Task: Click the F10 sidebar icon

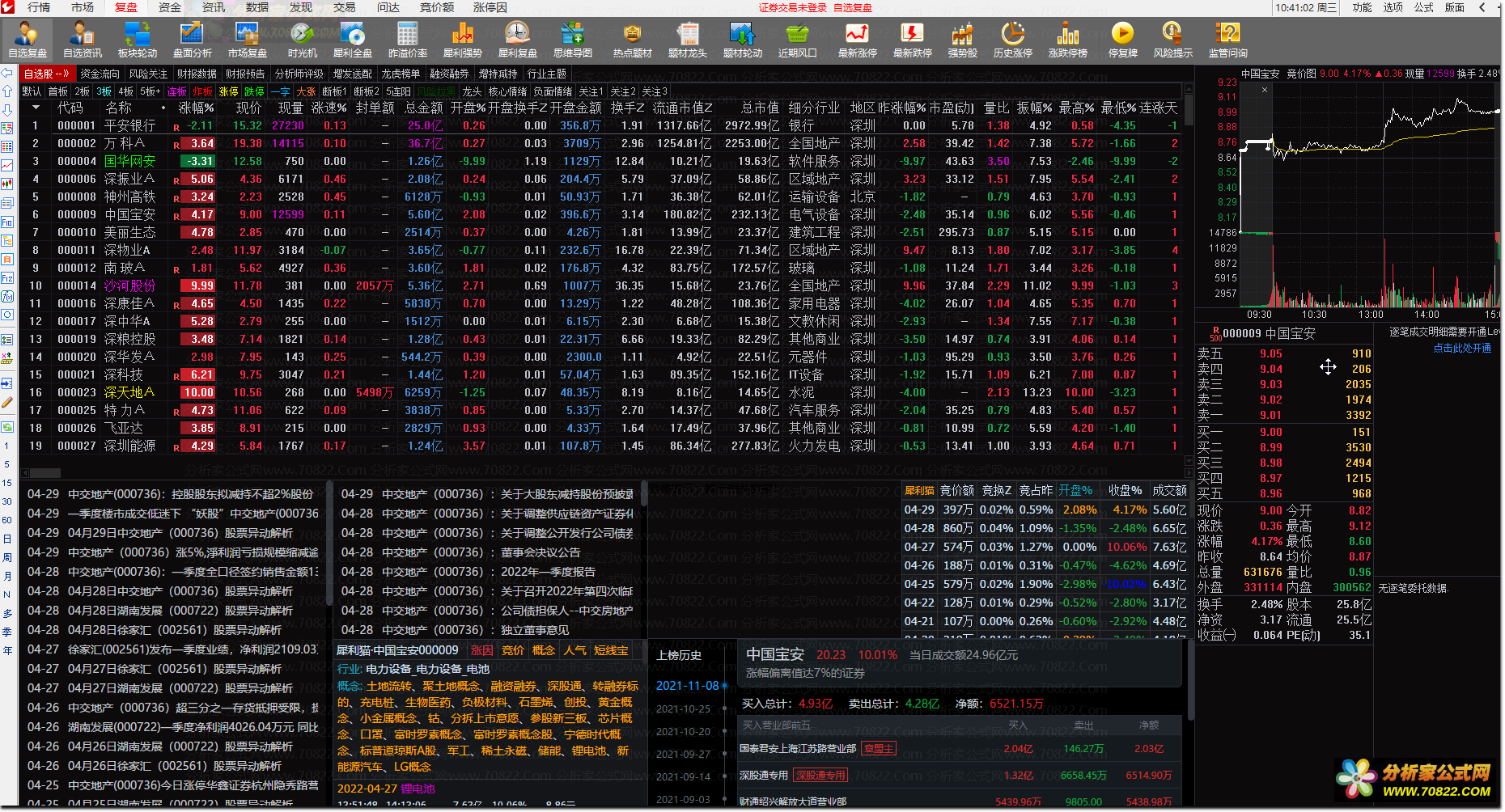Action: point(7,222)
